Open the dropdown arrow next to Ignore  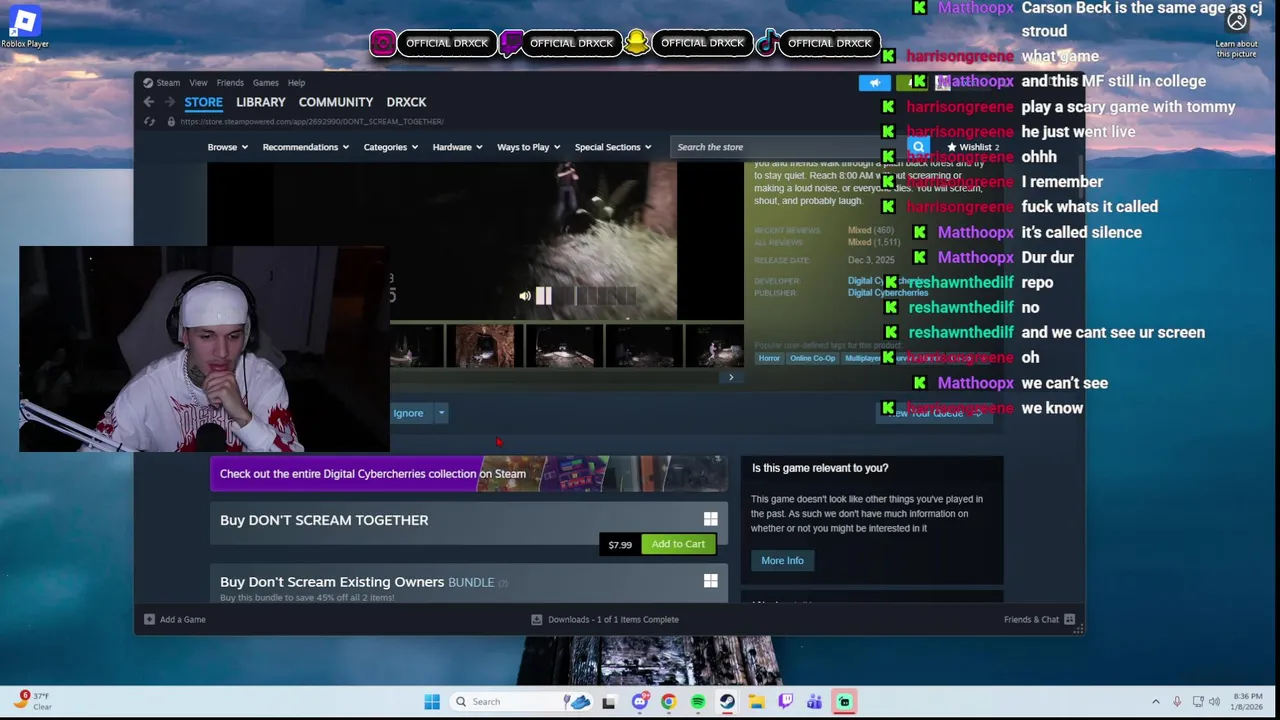pos(441,413)
